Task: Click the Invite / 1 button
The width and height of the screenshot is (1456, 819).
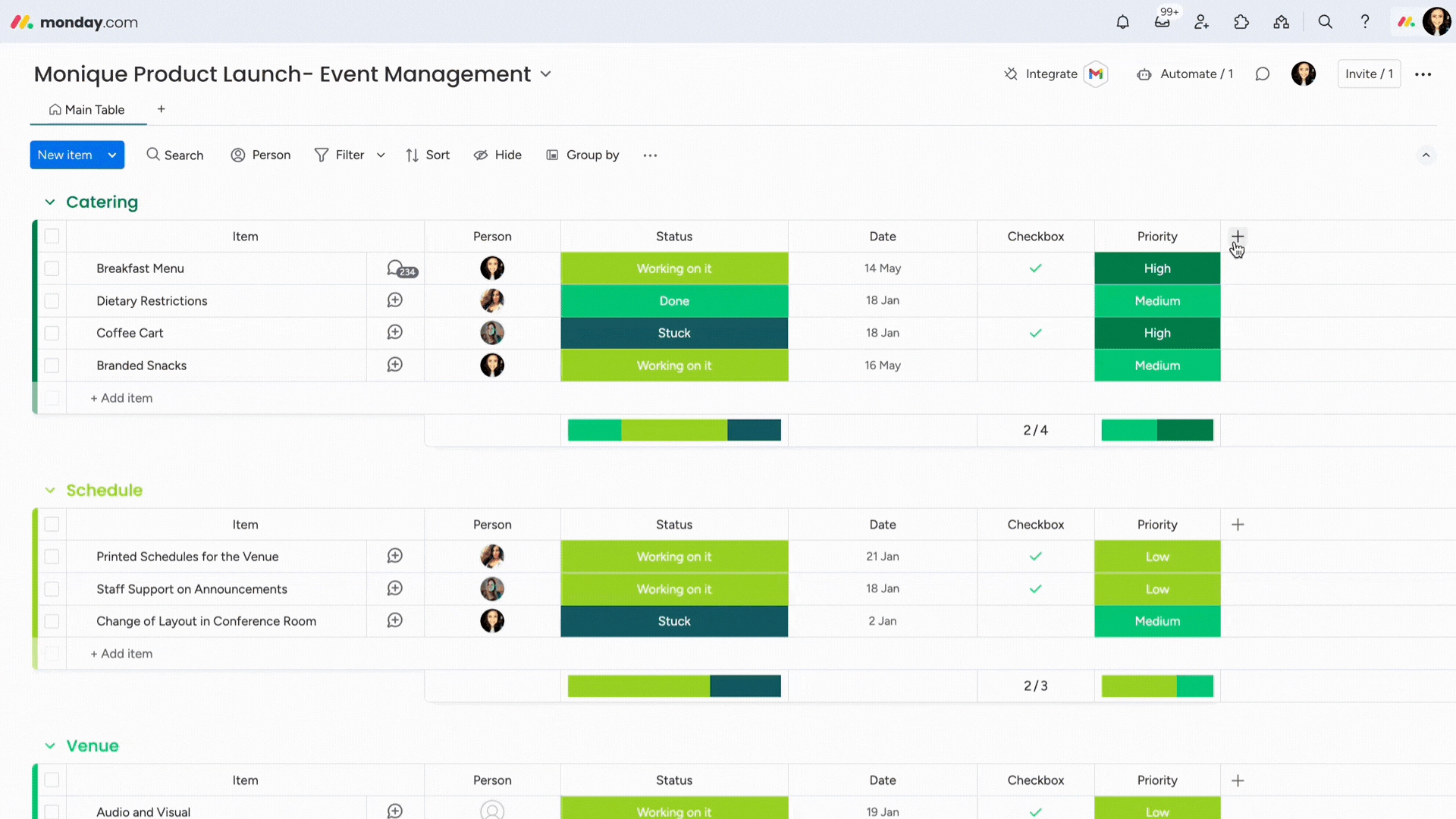Action: [1369, 74]
